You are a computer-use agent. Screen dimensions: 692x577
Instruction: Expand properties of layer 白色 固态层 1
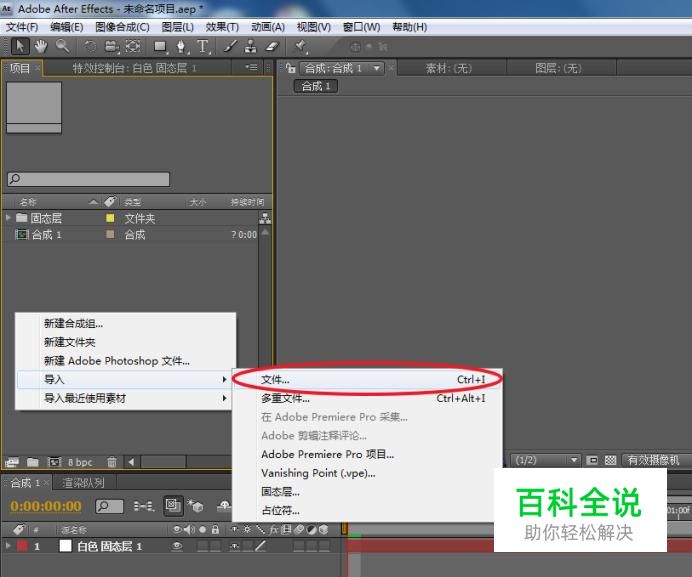pyautogui.click(x=8, y=546)
